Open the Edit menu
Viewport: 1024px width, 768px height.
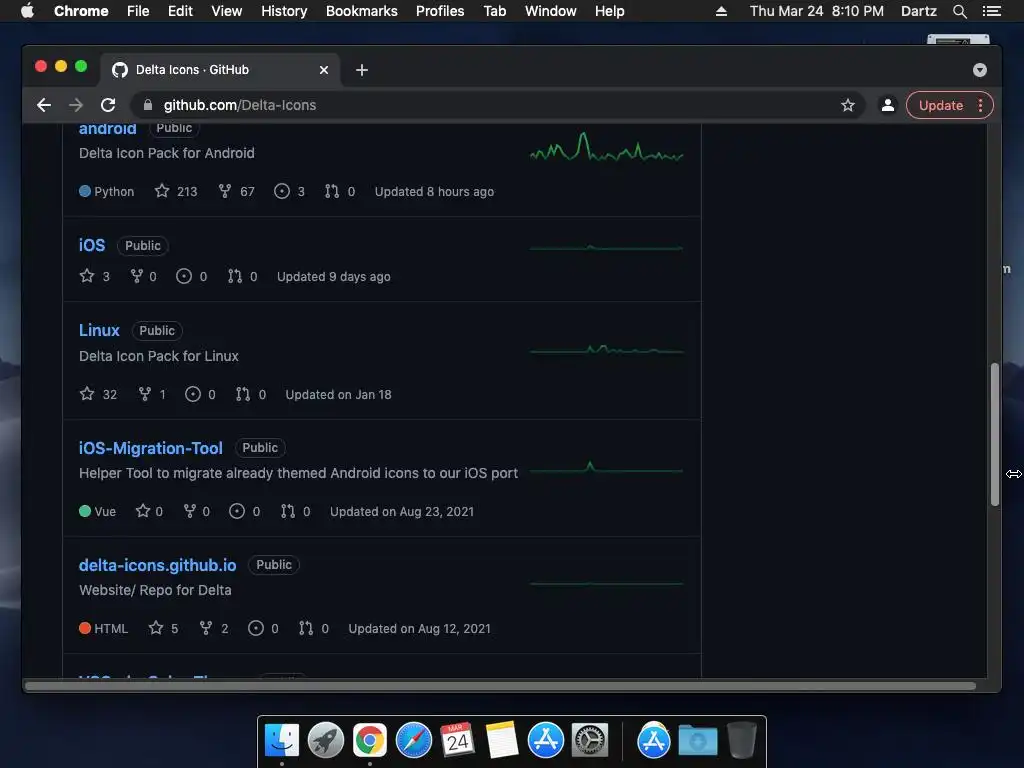click(x=180, y=11)
